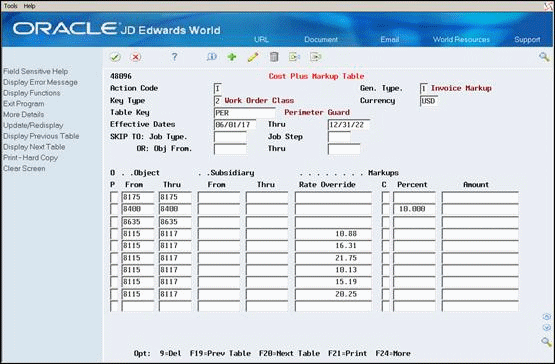Screen dimensions: 555x364
Task: Click the scroll up arrow icon
Action: (x=547, y=317)
